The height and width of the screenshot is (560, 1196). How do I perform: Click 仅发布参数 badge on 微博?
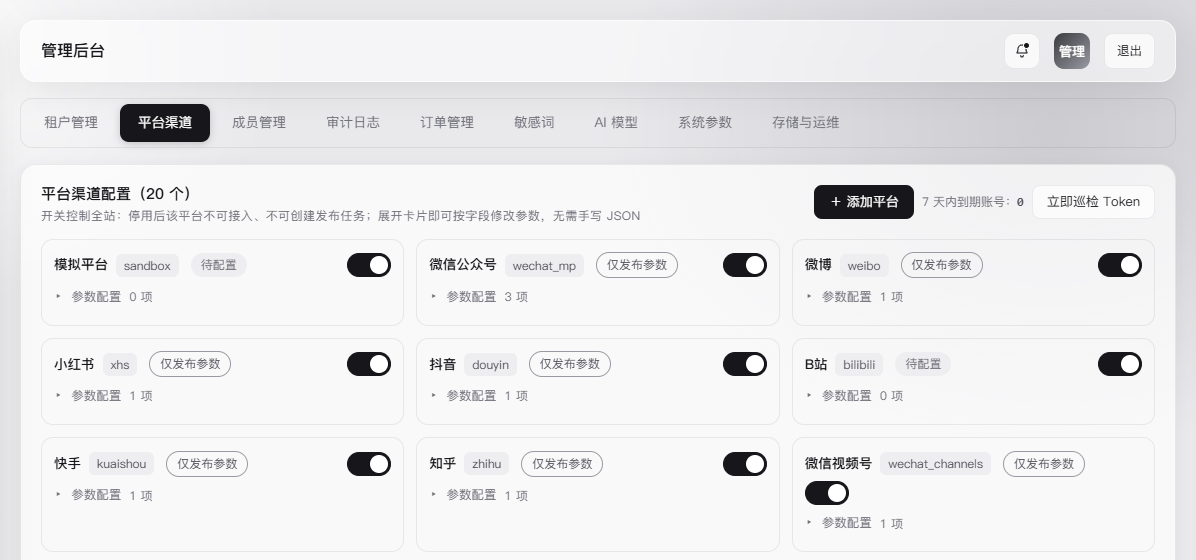[x=942, y=266]
